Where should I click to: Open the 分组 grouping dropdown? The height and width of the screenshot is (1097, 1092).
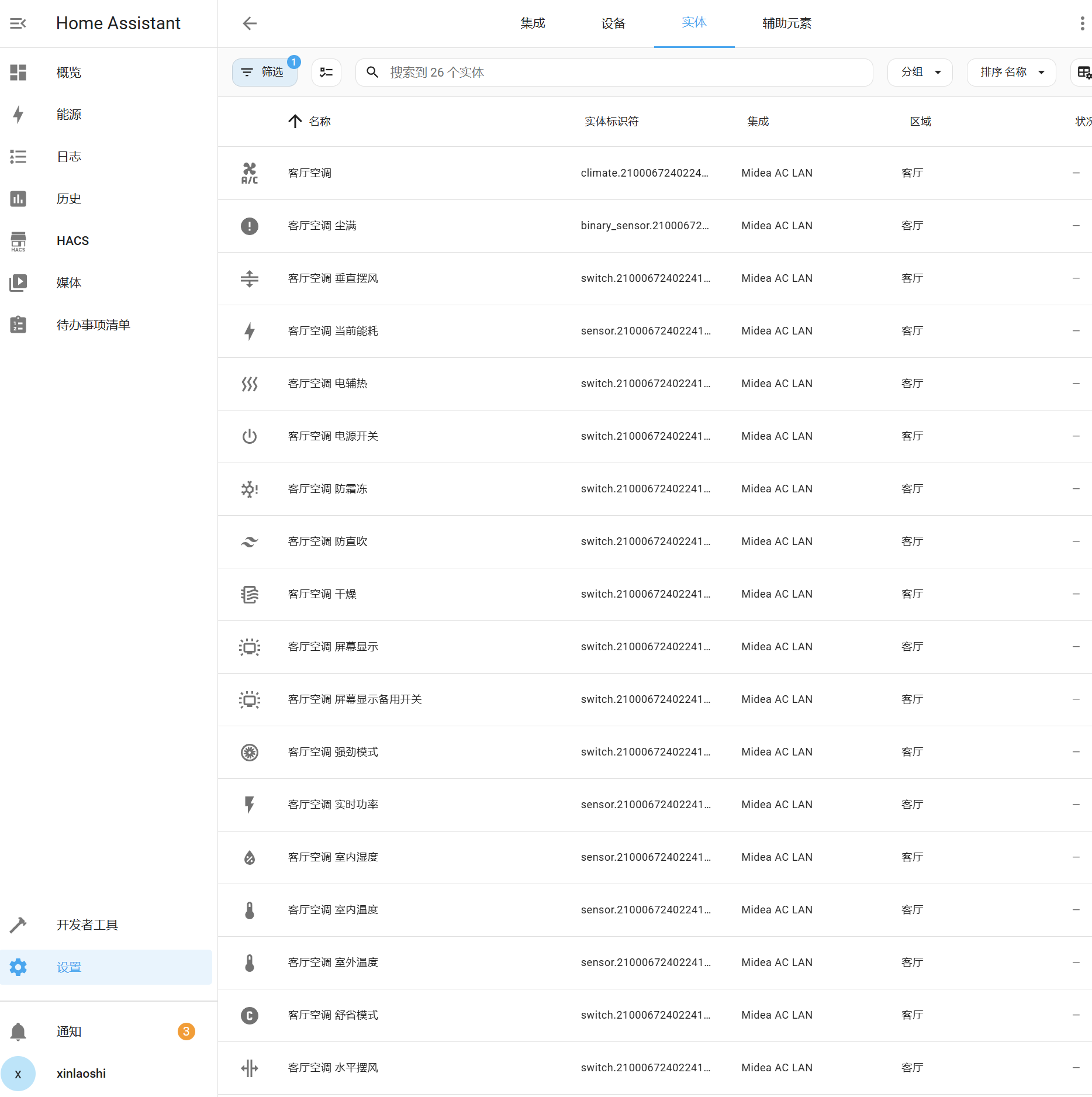click(920, 73)
